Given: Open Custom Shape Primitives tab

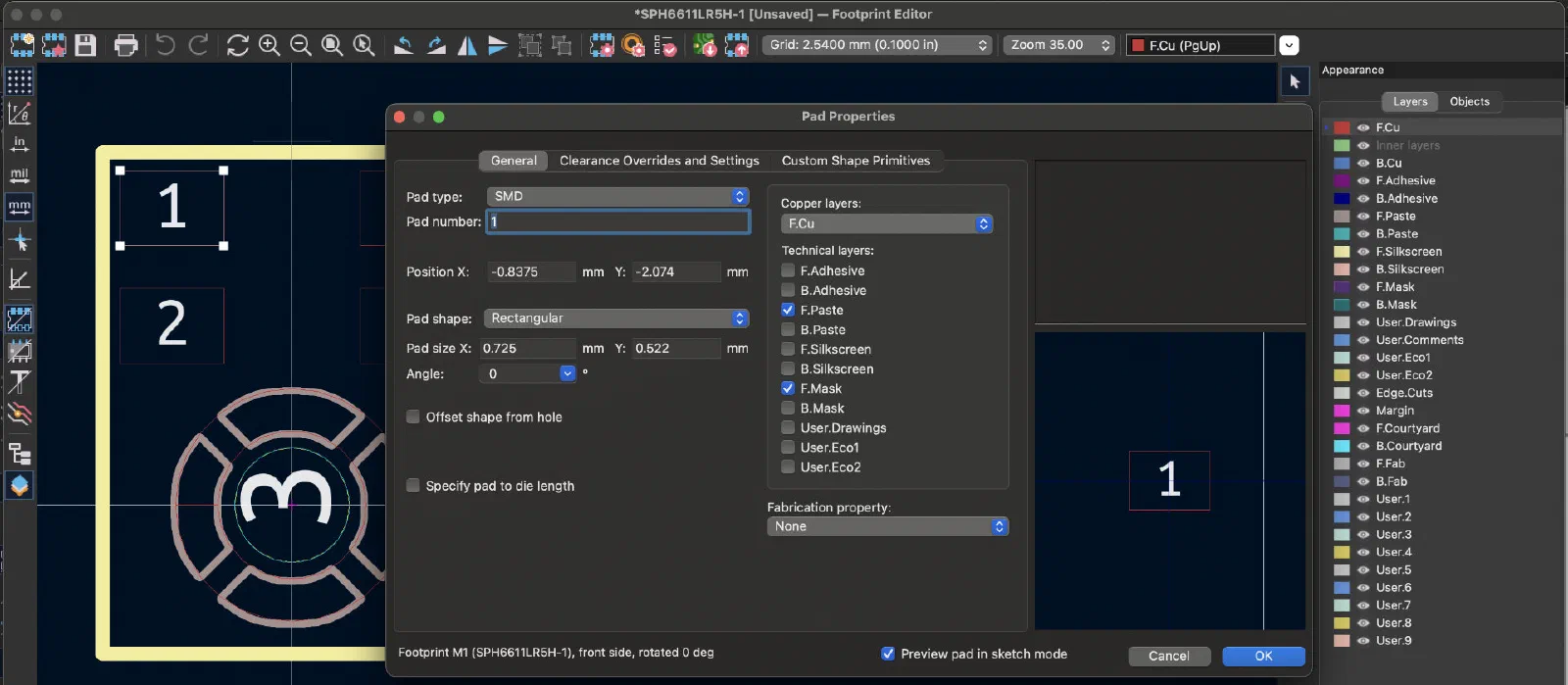Looking at the screenshot, I should (856, 161).
